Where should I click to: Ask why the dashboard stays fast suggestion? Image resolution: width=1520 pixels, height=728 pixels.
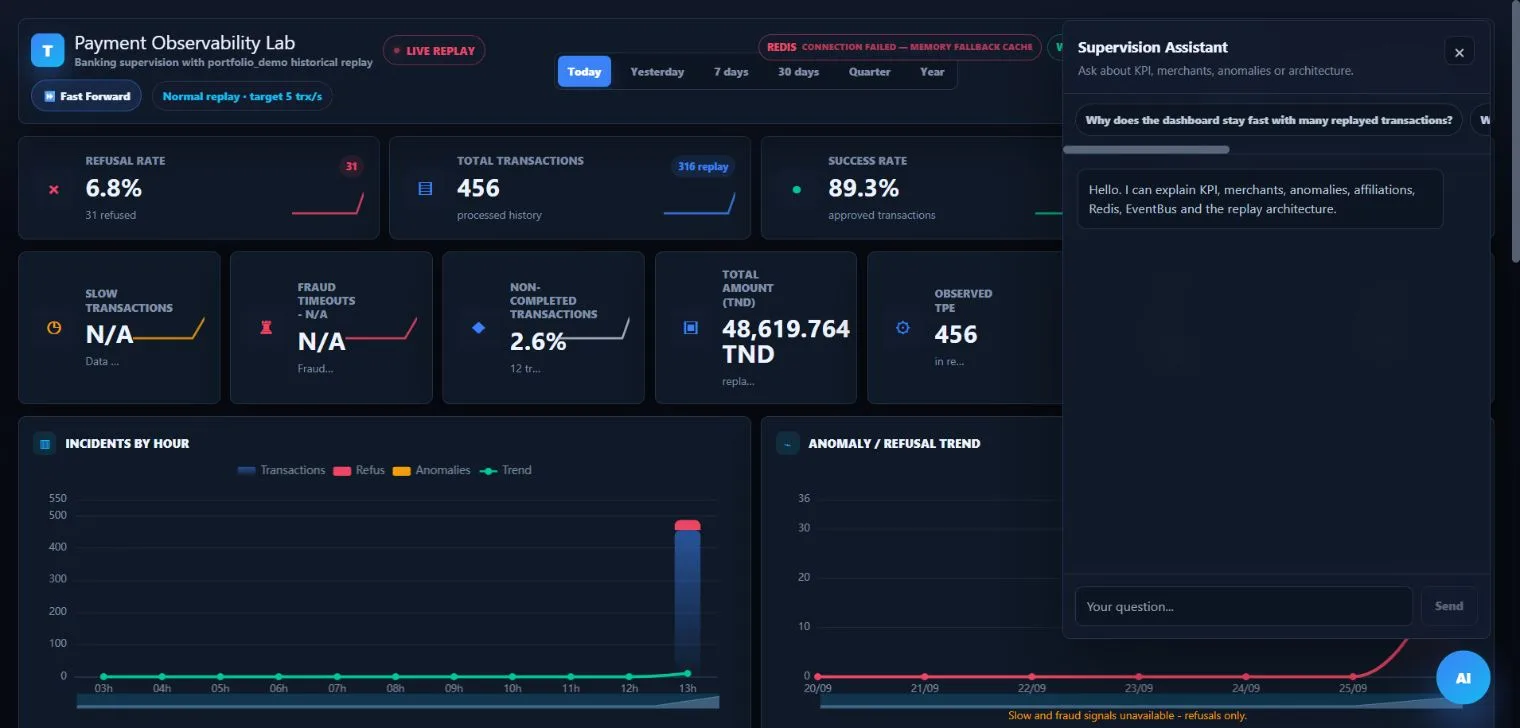(1268, 120)
